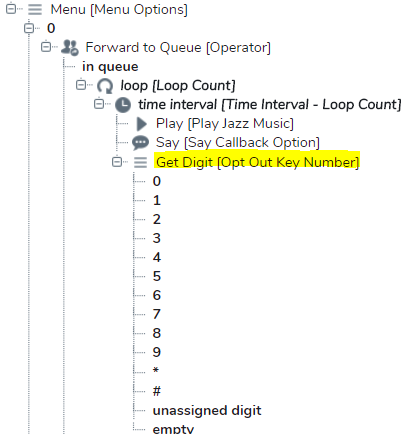Select digit 2 branch
The image size is (406, 437).
click(x=157, y=219)
